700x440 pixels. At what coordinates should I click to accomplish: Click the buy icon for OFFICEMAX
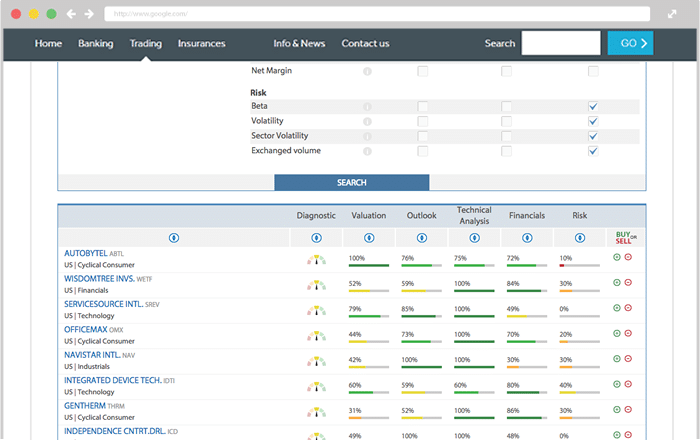click(x=617, y=333)
